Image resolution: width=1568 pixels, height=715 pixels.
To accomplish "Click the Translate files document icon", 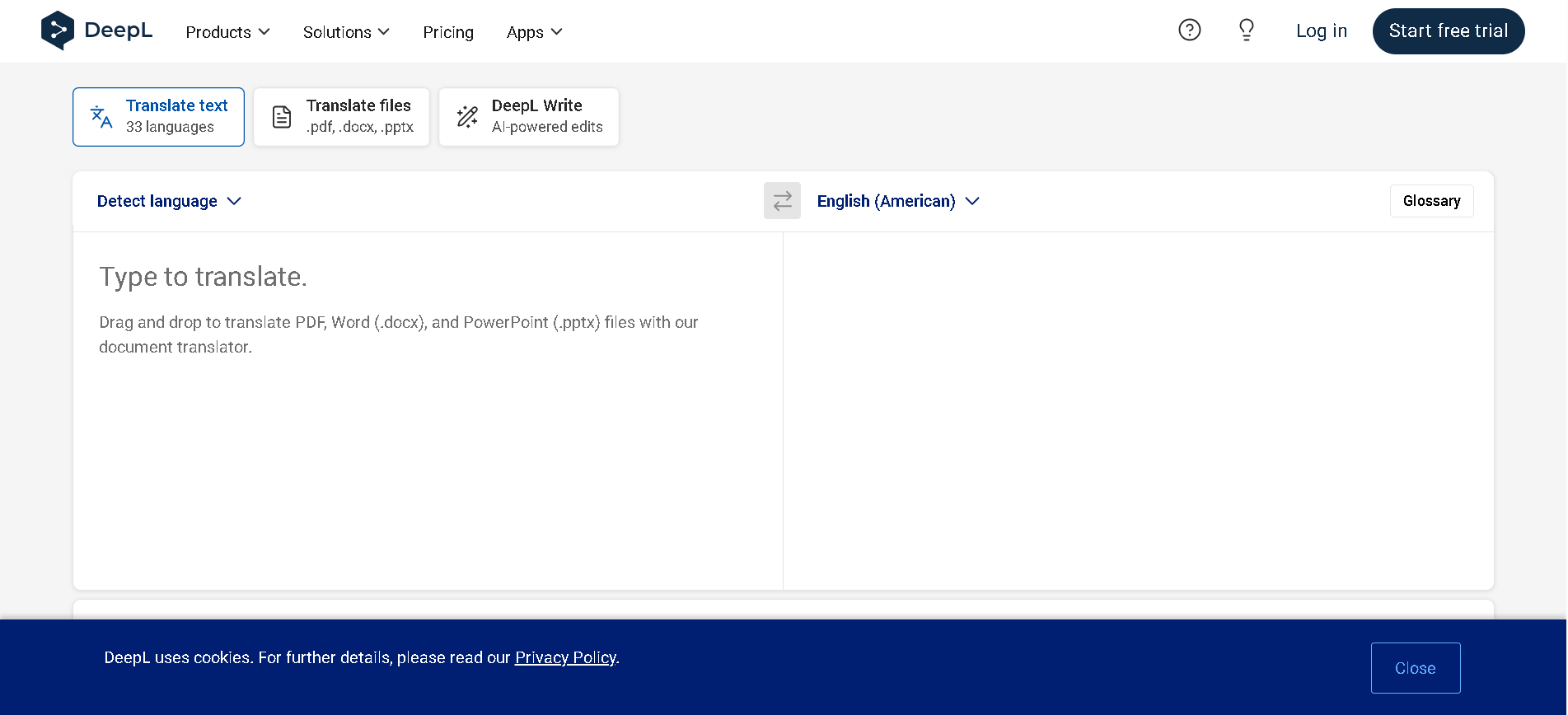I will (282, 117).
